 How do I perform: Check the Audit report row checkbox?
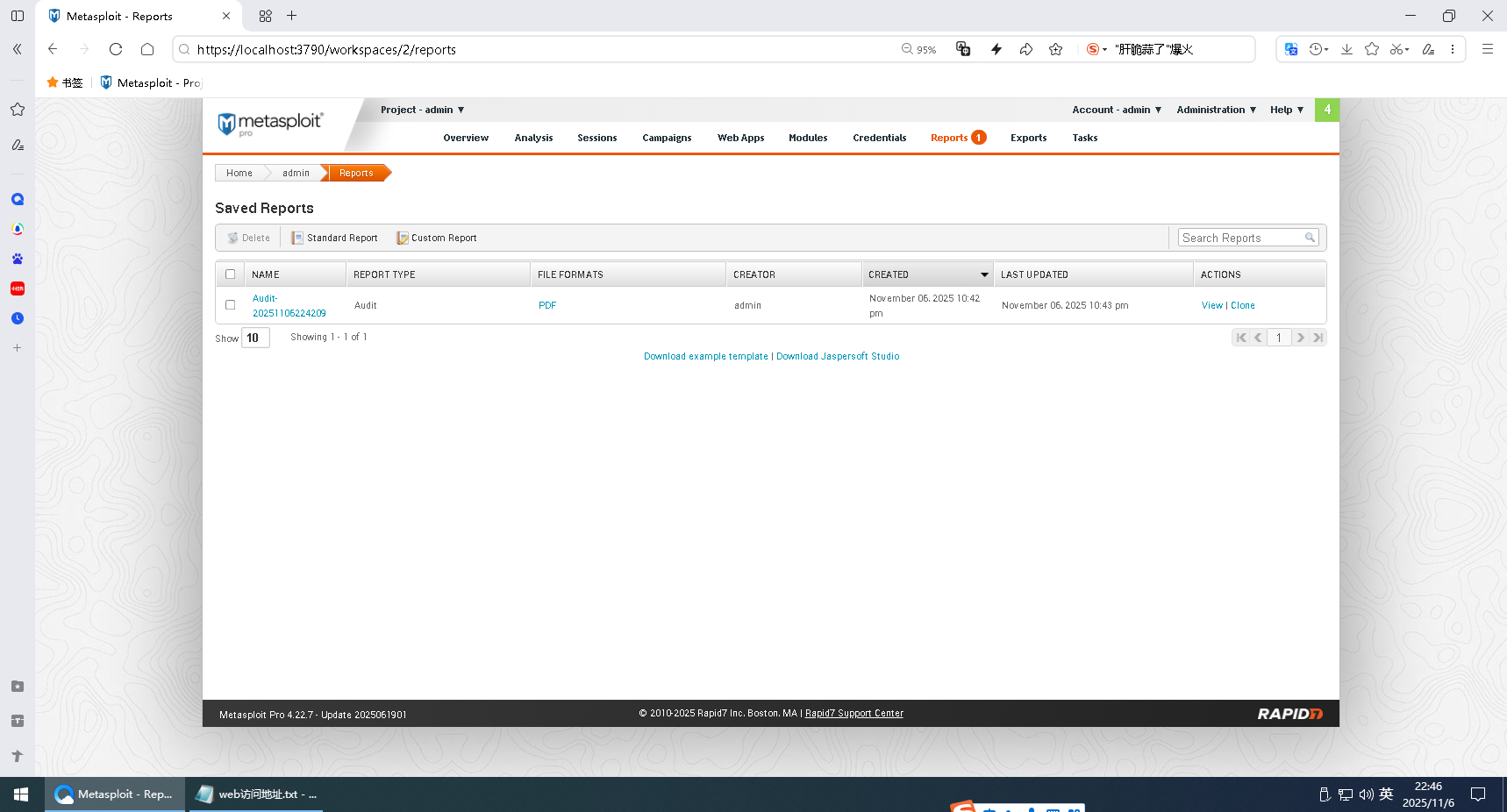231,305
